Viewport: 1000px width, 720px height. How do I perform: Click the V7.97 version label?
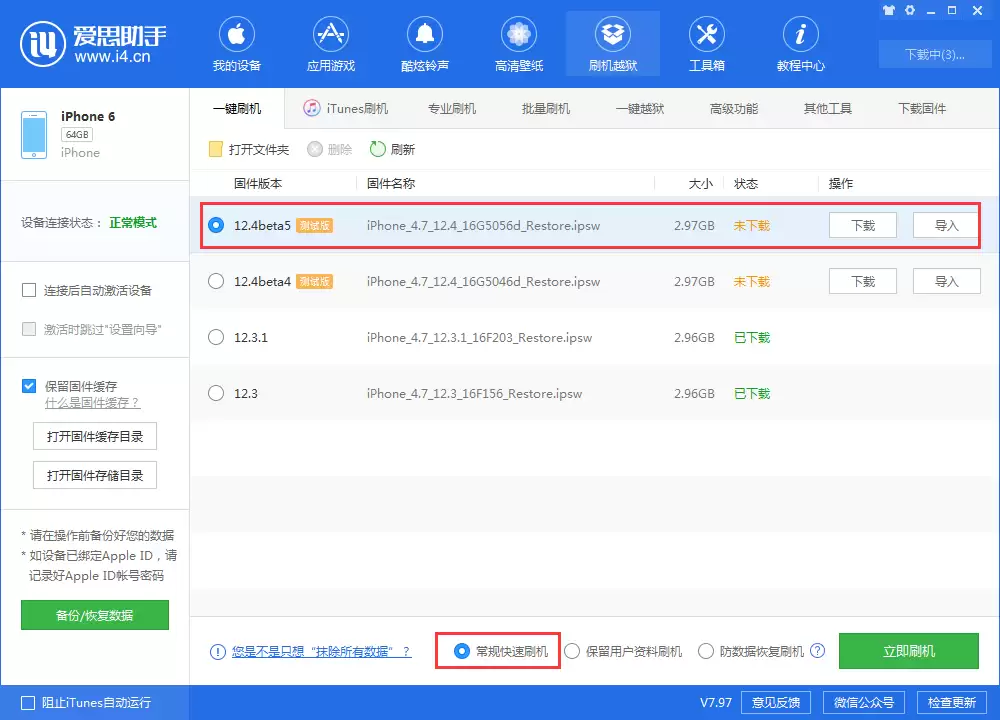coord(716,703)
